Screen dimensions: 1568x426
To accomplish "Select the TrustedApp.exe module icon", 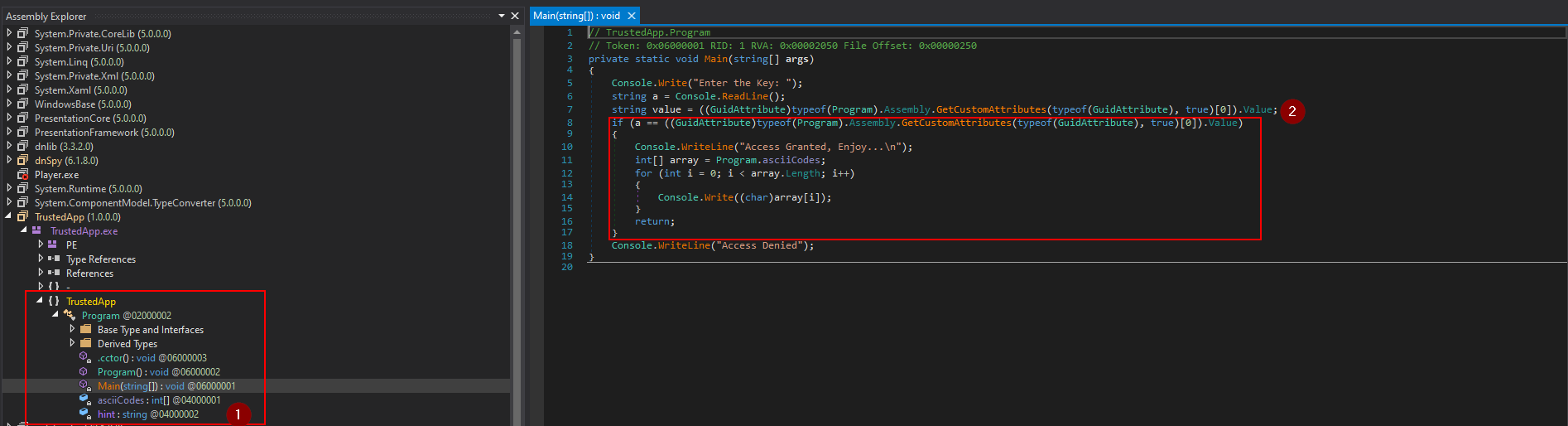I will coord(36,230).
